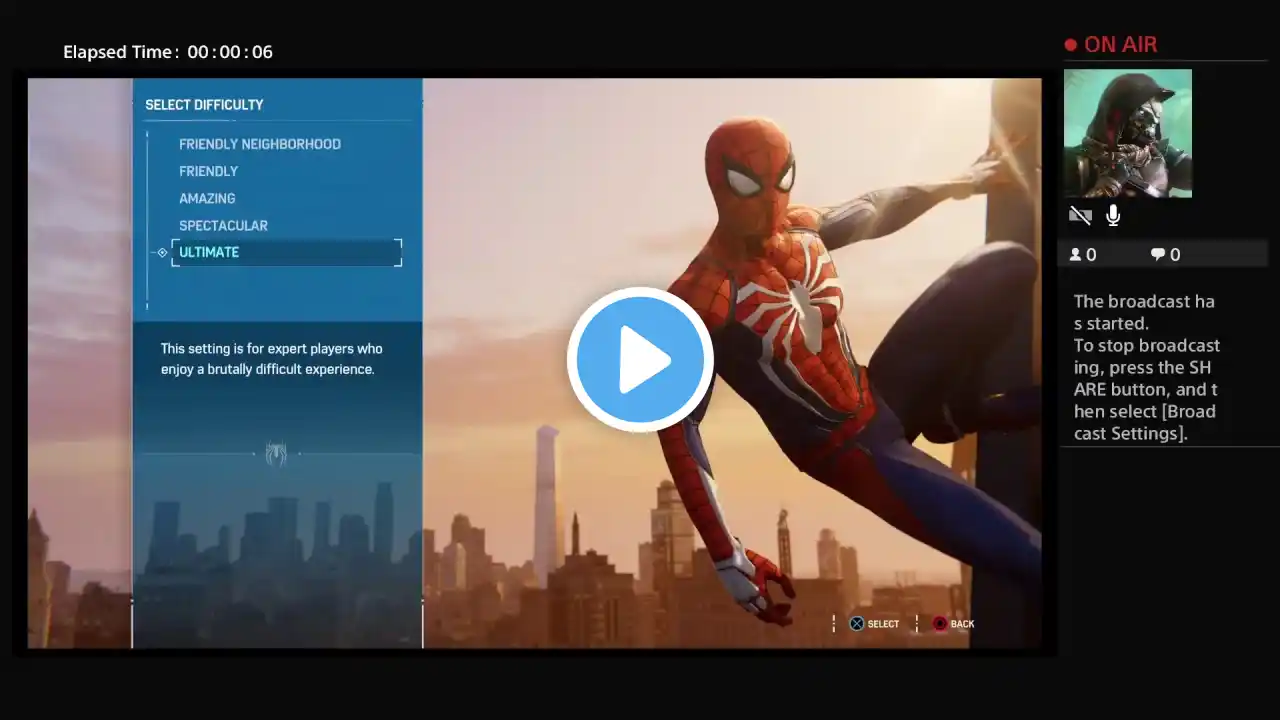Click the Elapsed Time counter

tap(168, 52)
